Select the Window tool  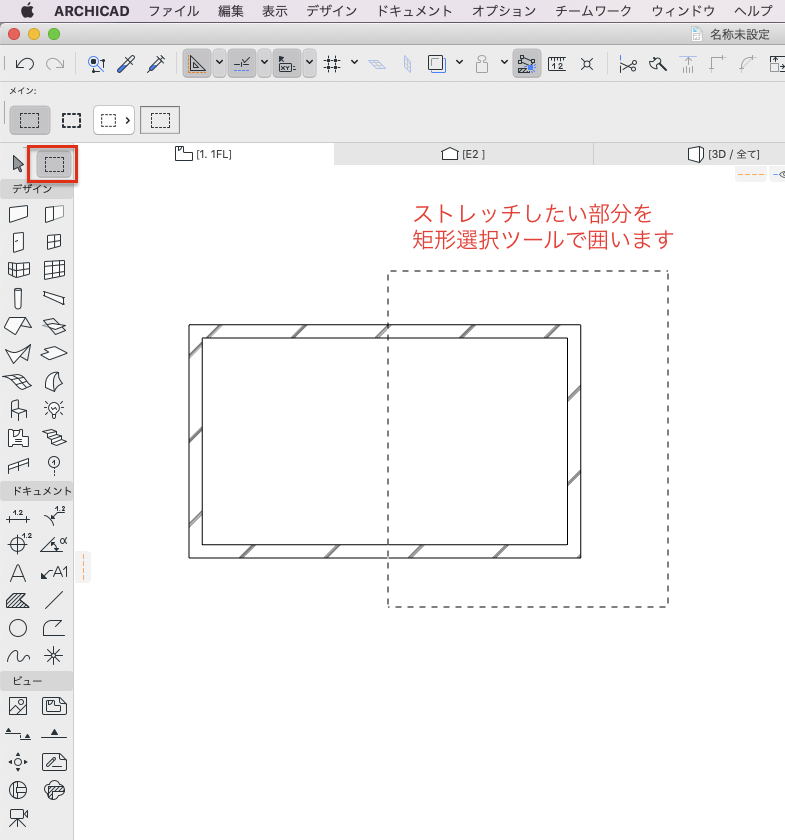54,242
